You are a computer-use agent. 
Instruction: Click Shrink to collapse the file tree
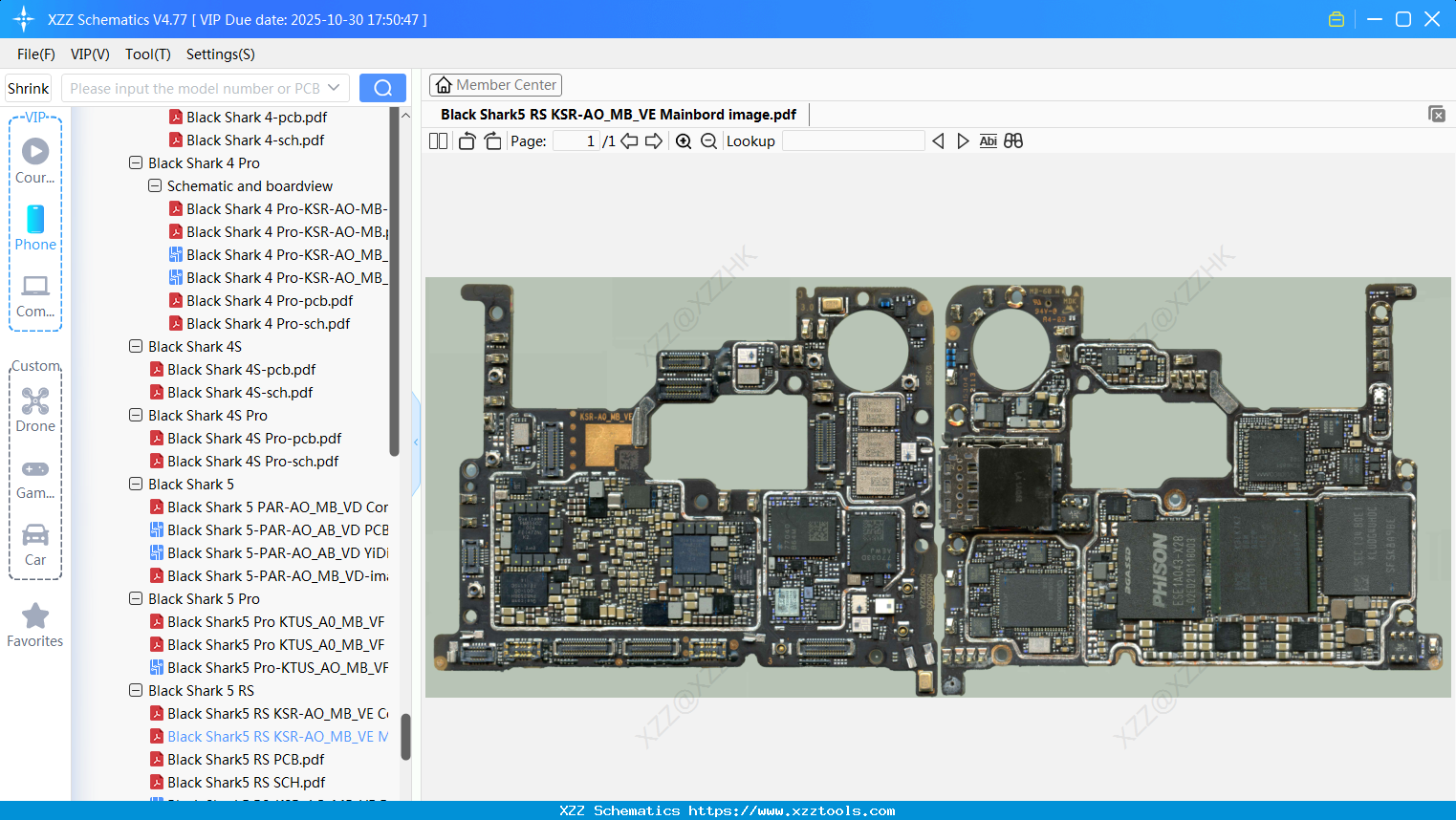[x=28, y=87]
